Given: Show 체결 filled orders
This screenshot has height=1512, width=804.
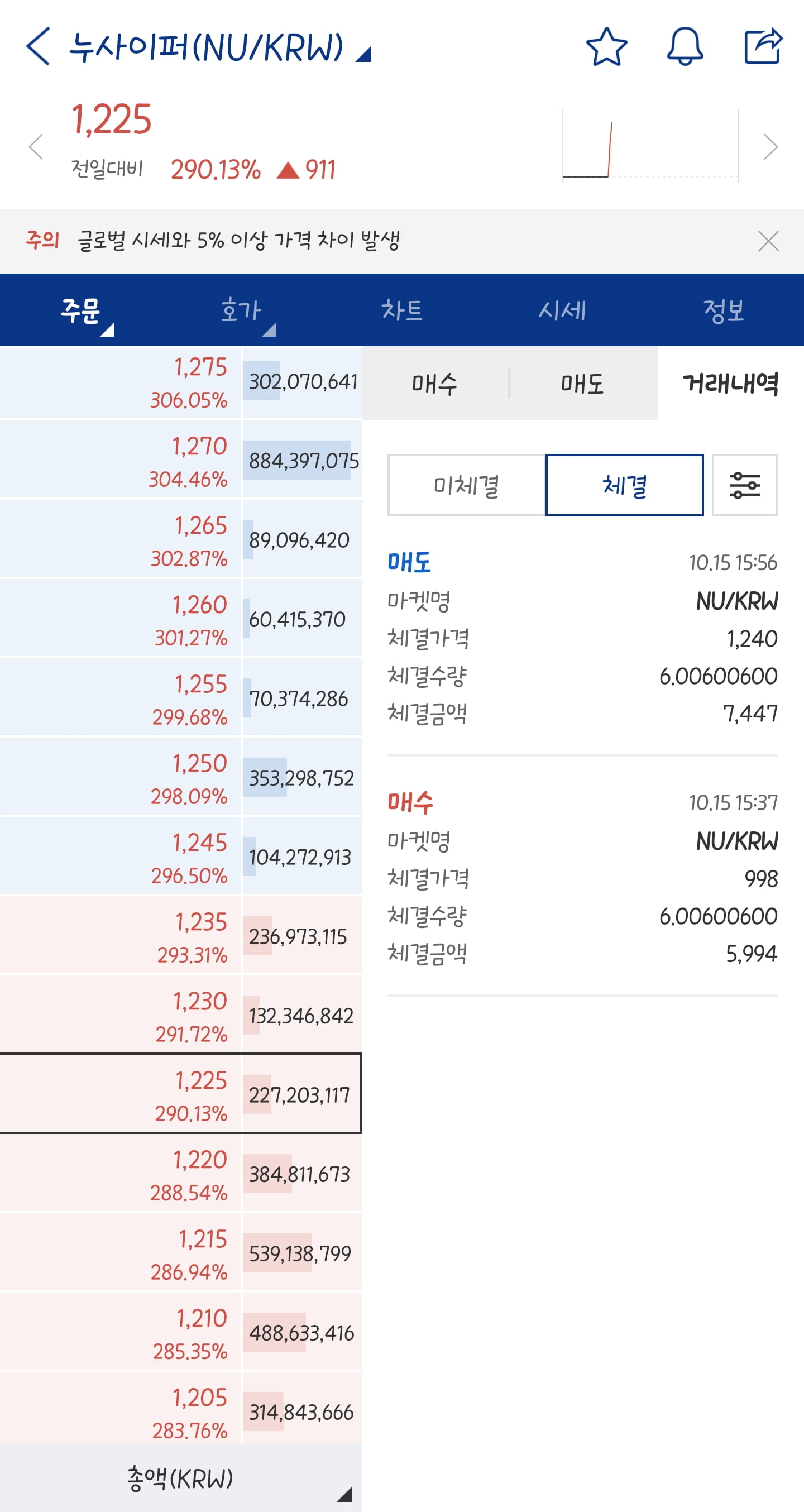Looking at the screenshot, I should 624,485.
